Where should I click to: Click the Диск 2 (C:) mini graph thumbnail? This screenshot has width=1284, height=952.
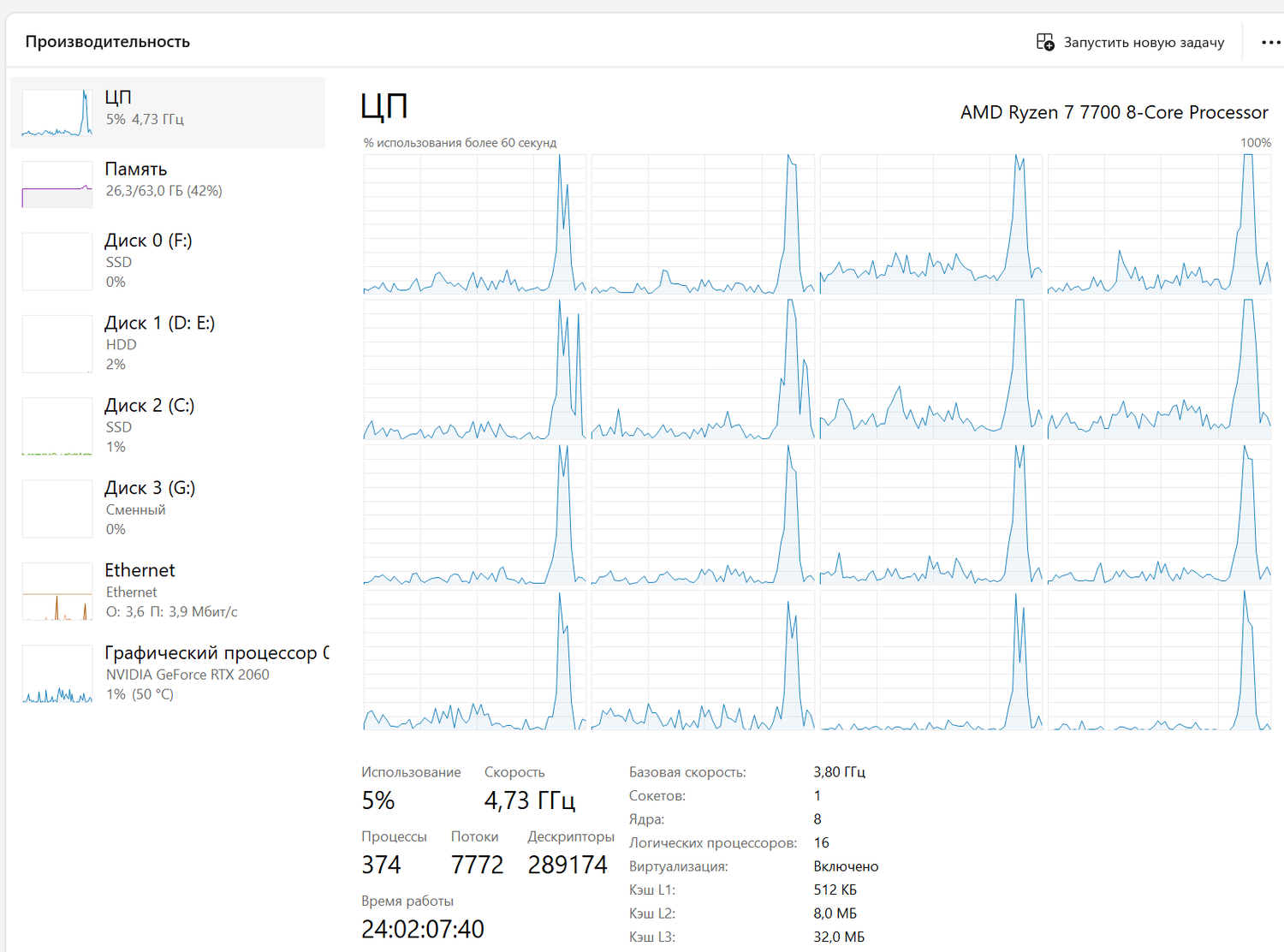click(57, 426)
